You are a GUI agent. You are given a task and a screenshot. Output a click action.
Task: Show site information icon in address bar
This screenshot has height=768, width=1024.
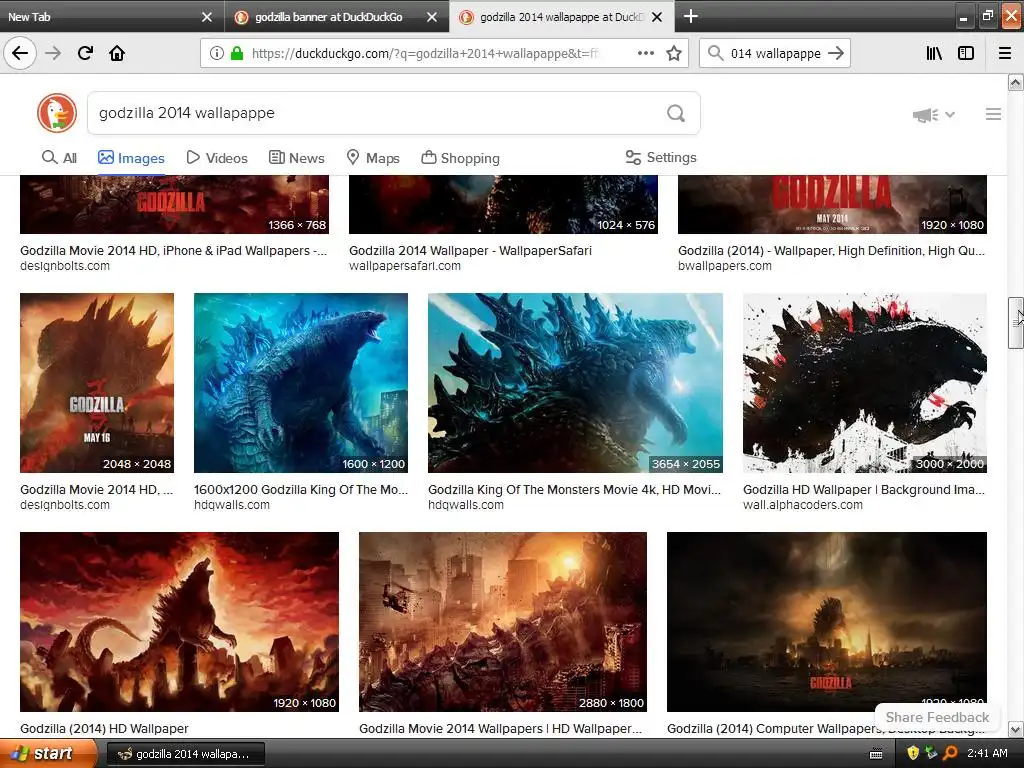(217, 54)
